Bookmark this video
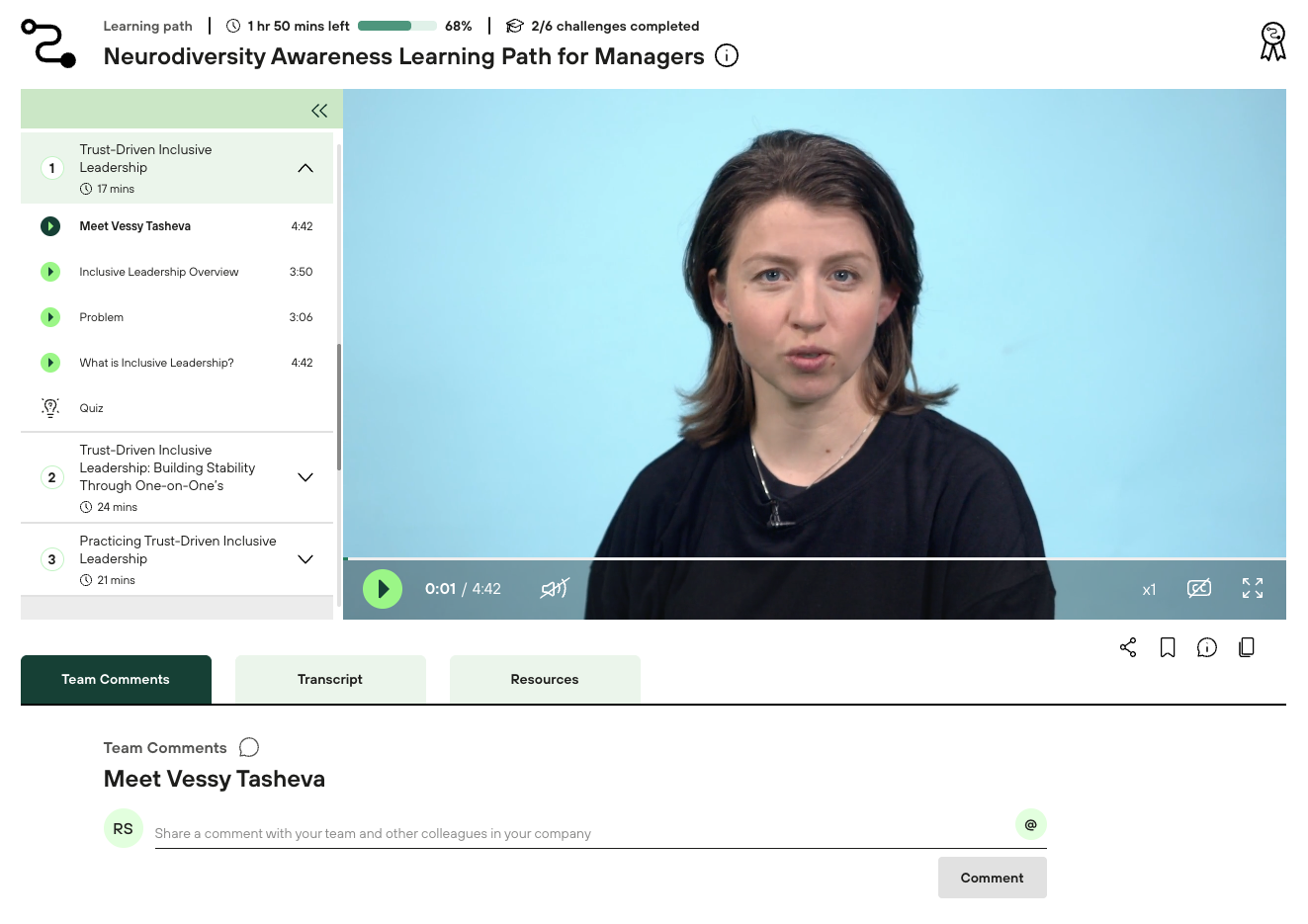The image size is (1308, 924). tap(1168, 647)
